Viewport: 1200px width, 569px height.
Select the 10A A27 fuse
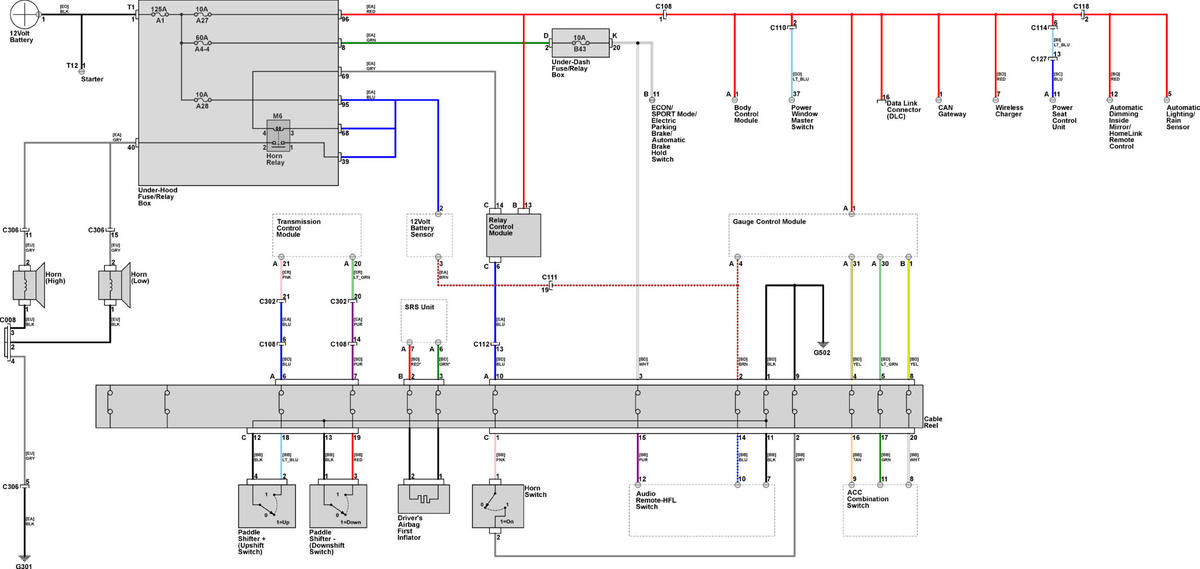(202, 15)
